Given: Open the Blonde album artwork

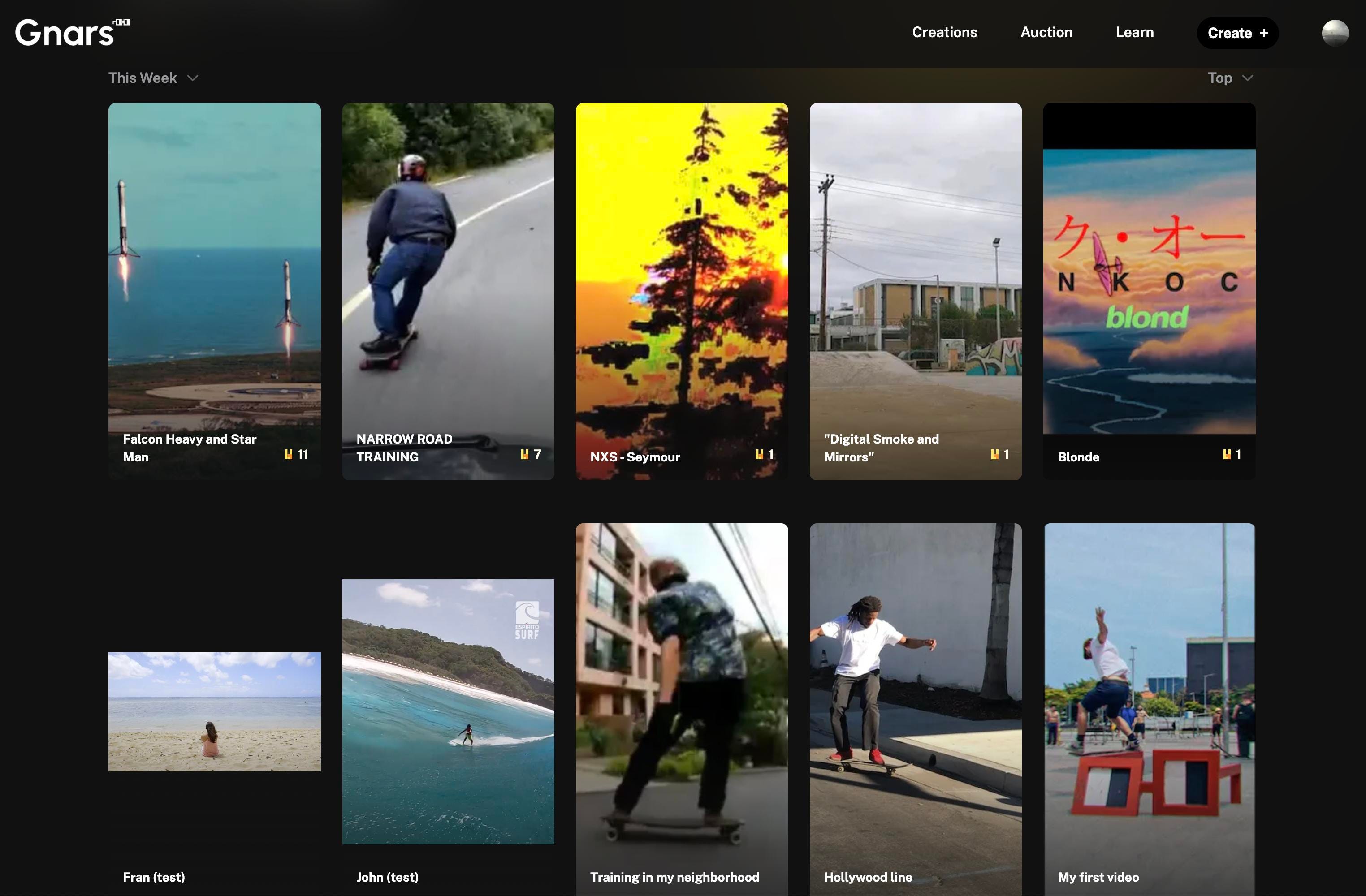Looking at the screenshot, I should [x=1149, y=291].
